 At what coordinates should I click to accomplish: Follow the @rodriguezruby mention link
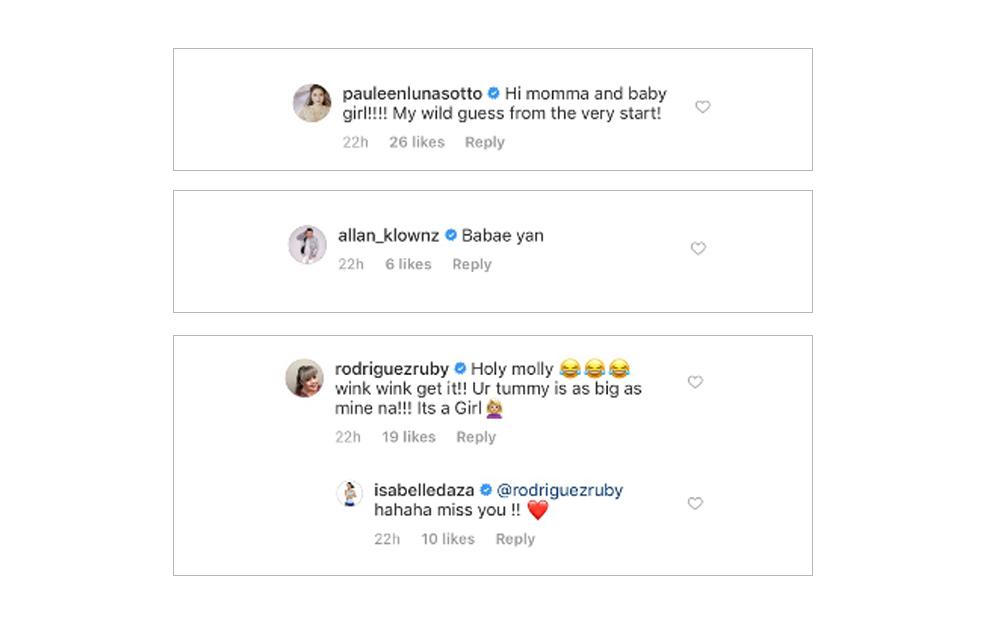coord(560,490)
